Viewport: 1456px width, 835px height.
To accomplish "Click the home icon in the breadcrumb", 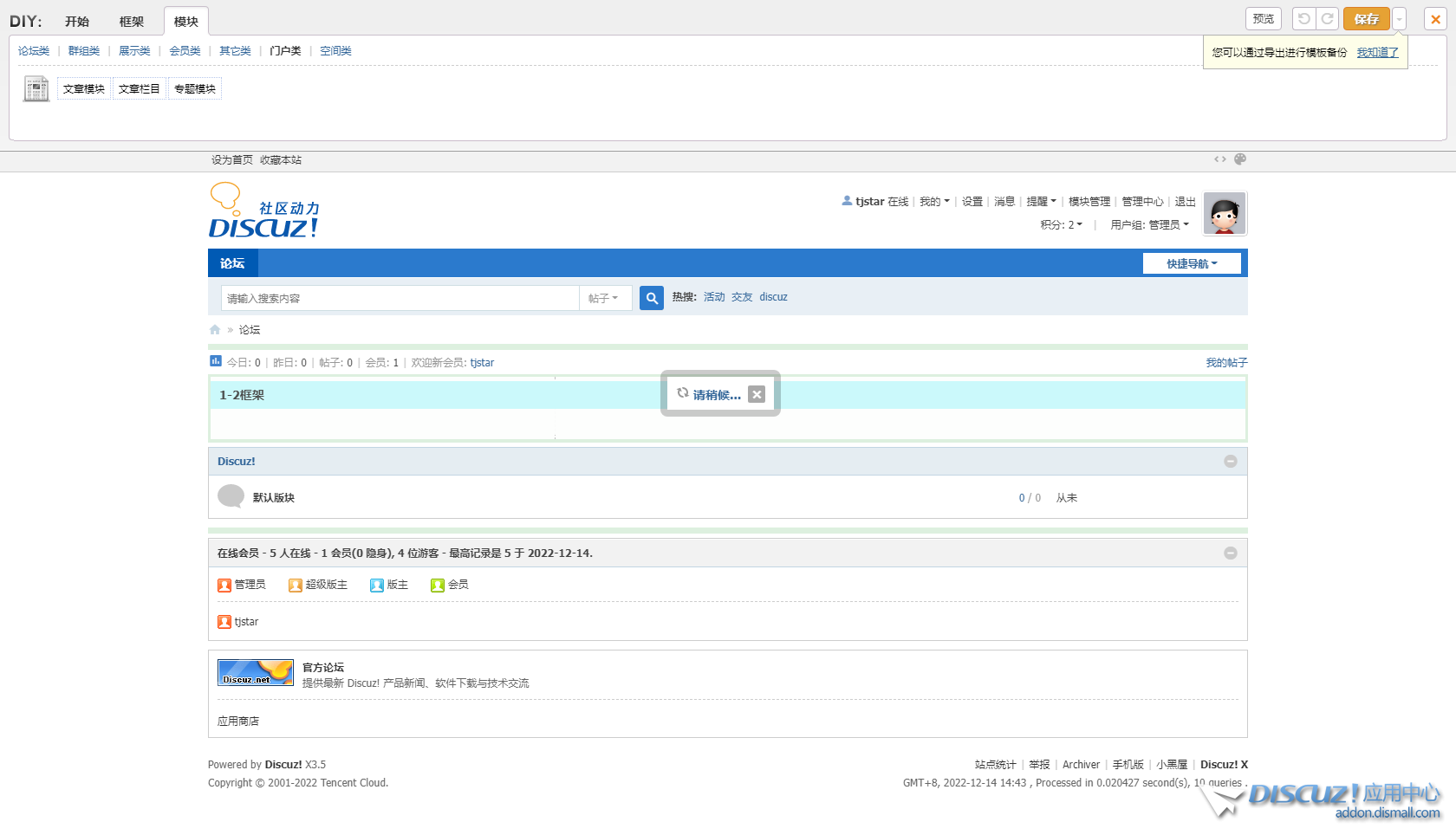I will [214, 329].
